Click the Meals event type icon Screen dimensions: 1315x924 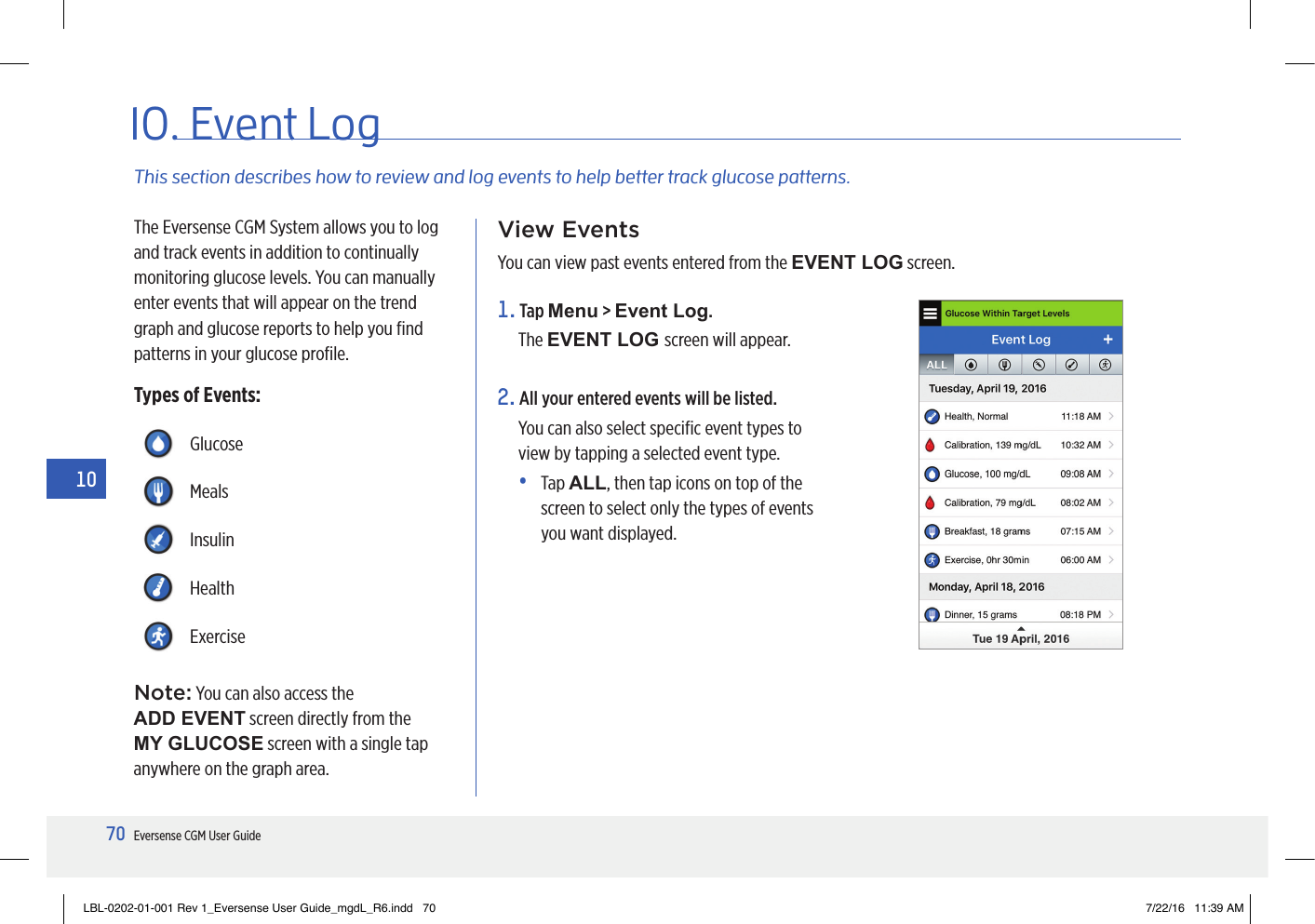pos(159,491)
